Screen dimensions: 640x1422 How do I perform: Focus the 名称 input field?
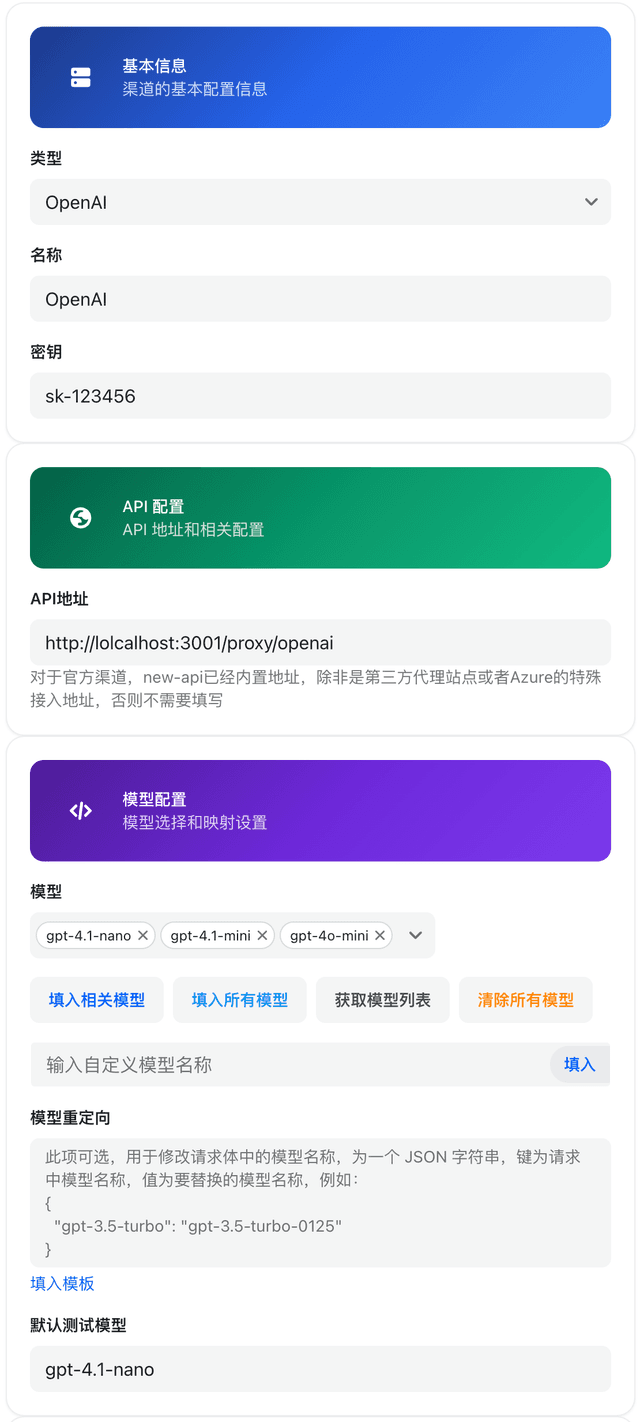coord(320,299)
